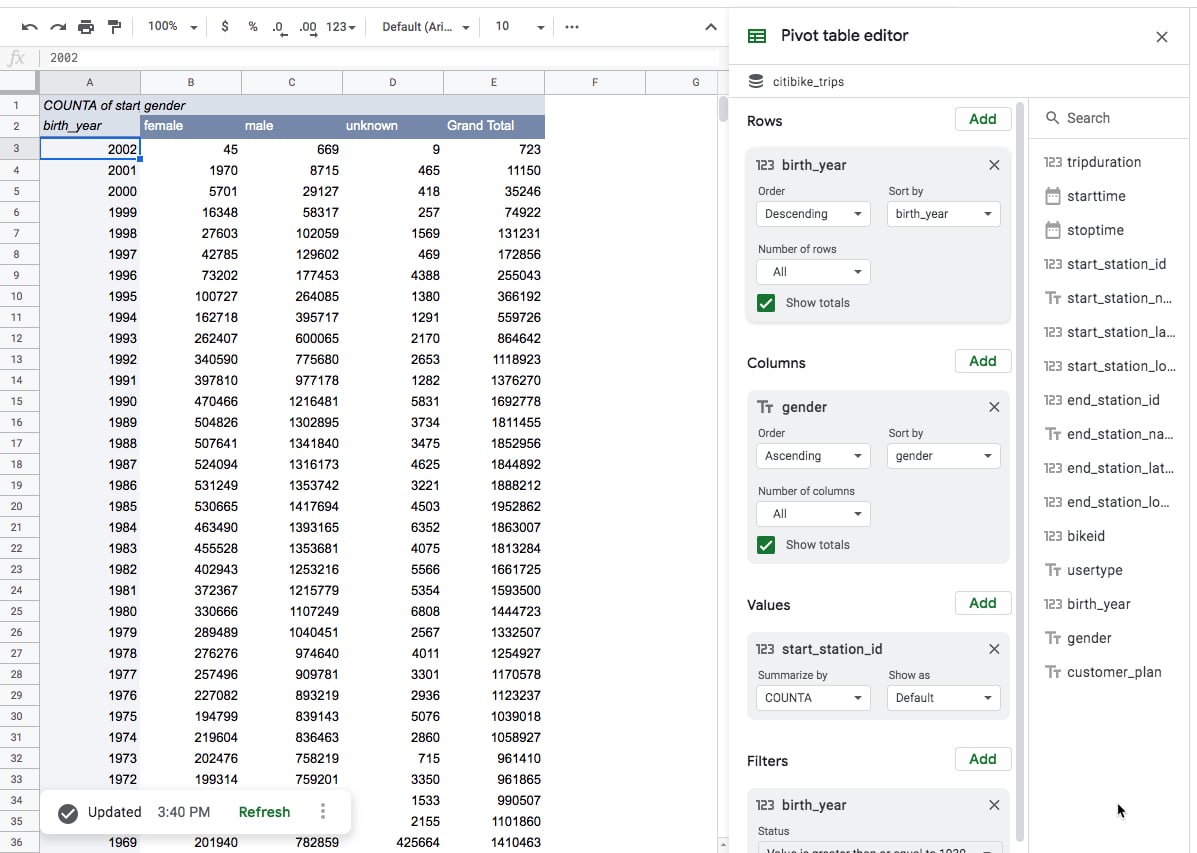The height and width of the screenshot is (853, 1197).
Task: Open the birth_year sort Order dropdown
Action: click(x=812, y=213)
